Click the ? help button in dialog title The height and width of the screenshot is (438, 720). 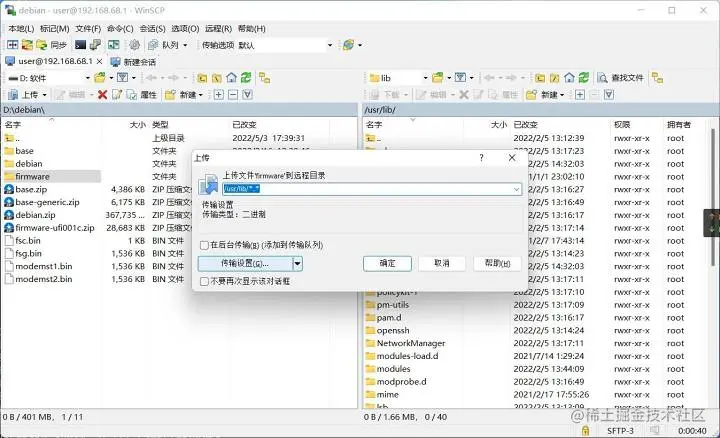click(481, 158)
